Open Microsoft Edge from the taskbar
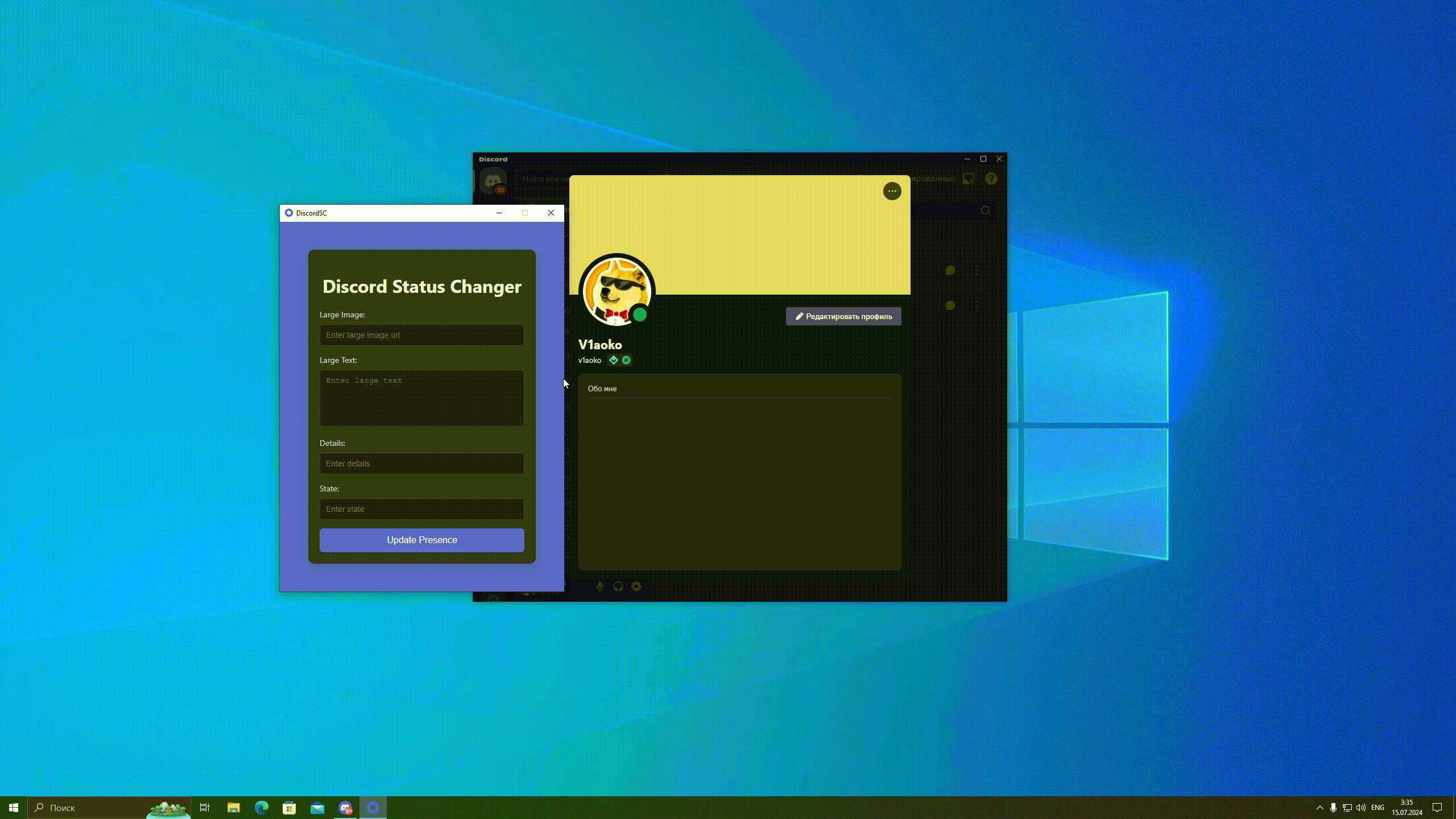 coord(261,808)
